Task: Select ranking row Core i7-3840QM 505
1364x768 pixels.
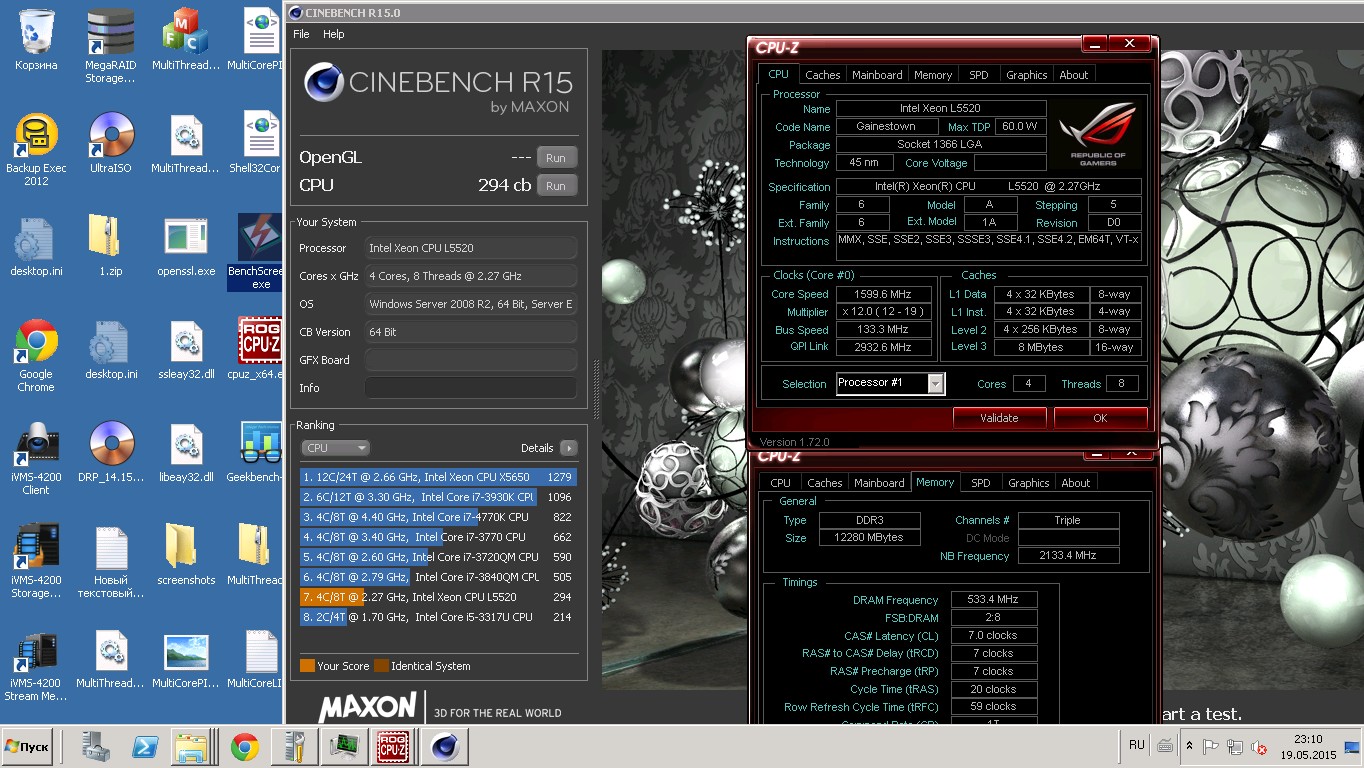Action: click(438, 577)
